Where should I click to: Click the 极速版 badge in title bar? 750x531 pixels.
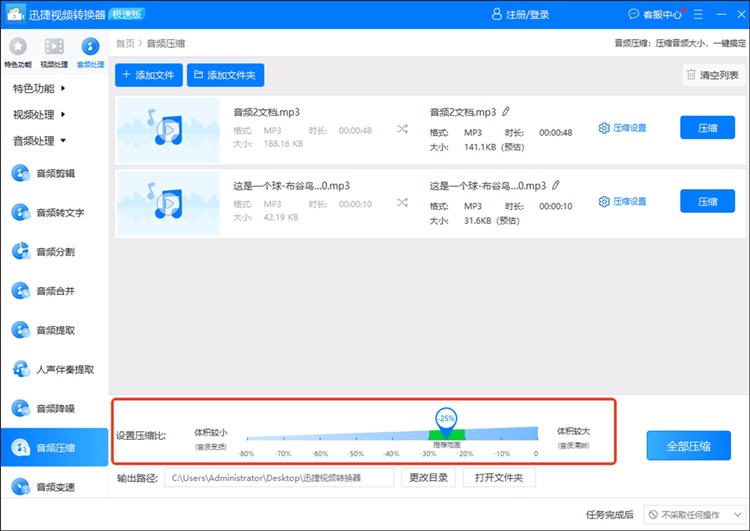click(x=127, y=14)
